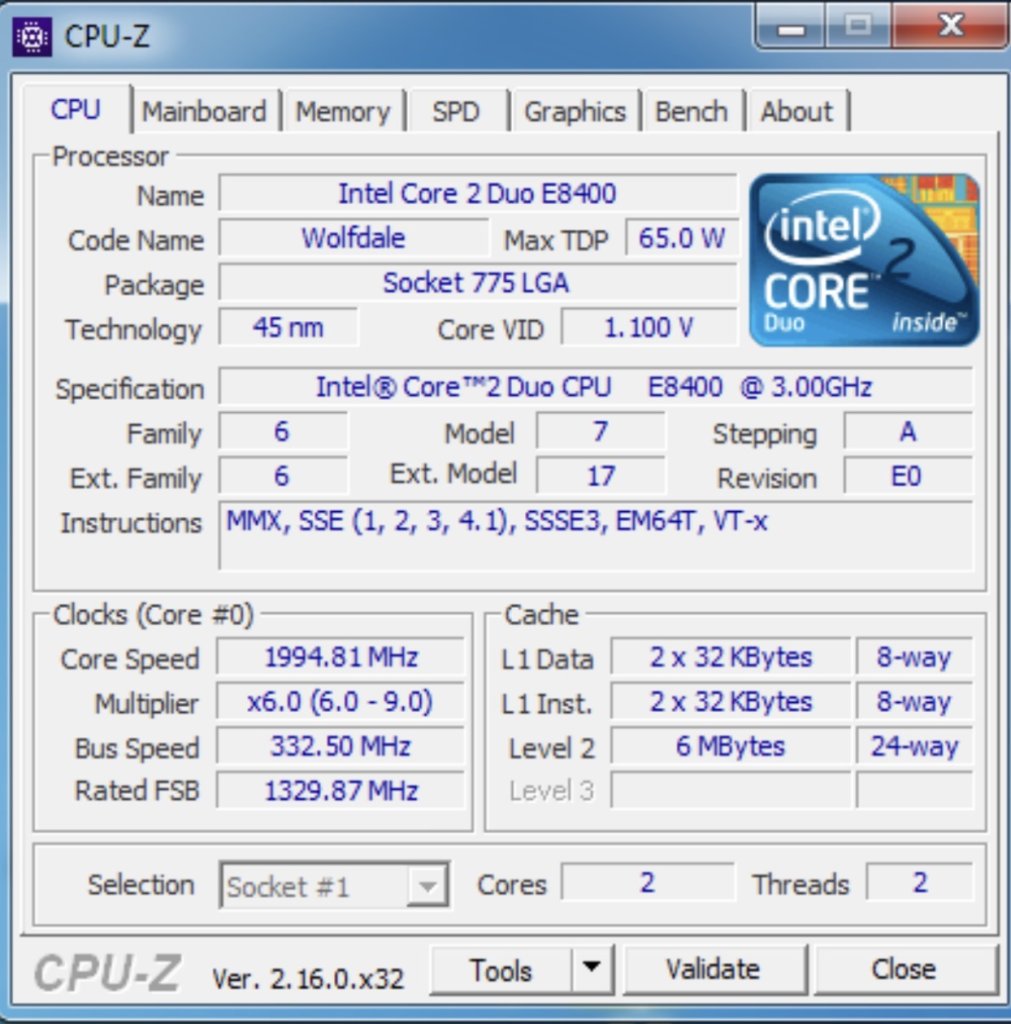Image resolution: width=1011 pixels, height=1024 pixels.
Task: Click the Core VID value 1.100 V
Action: [x=649, y=327]
